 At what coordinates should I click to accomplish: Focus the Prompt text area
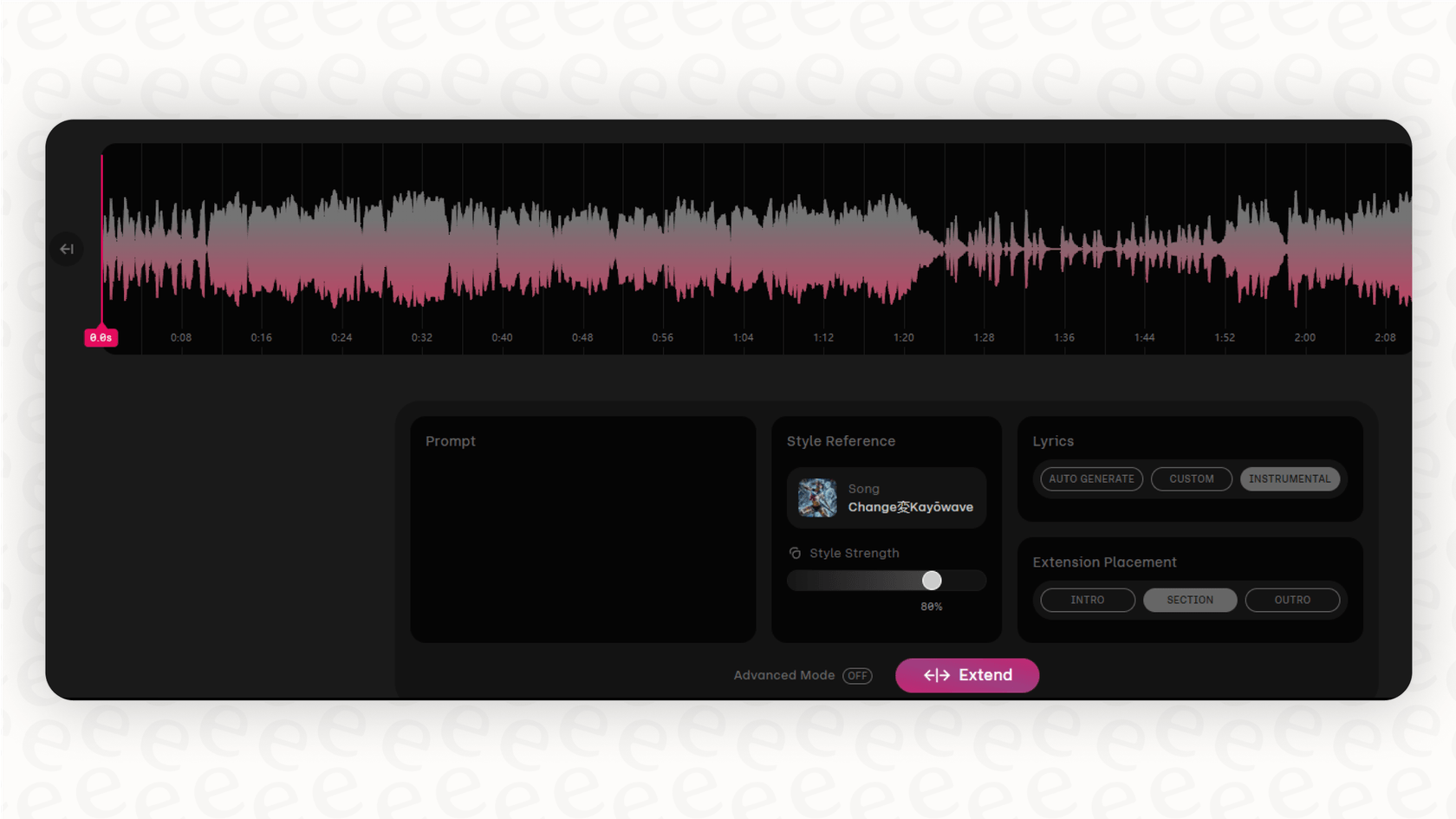pos(582,542)
